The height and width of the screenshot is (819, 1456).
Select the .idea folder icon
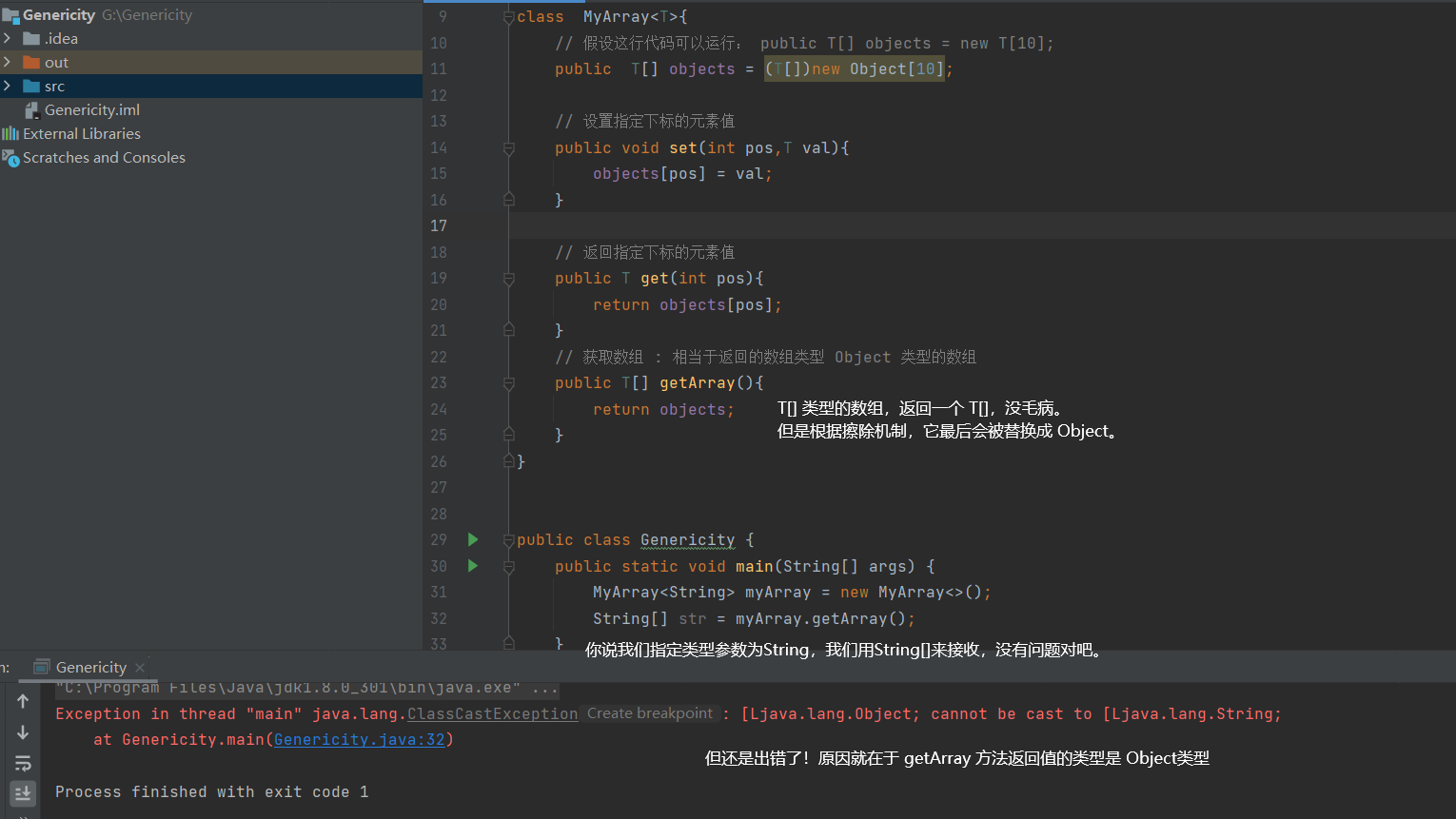pos(31,38)
